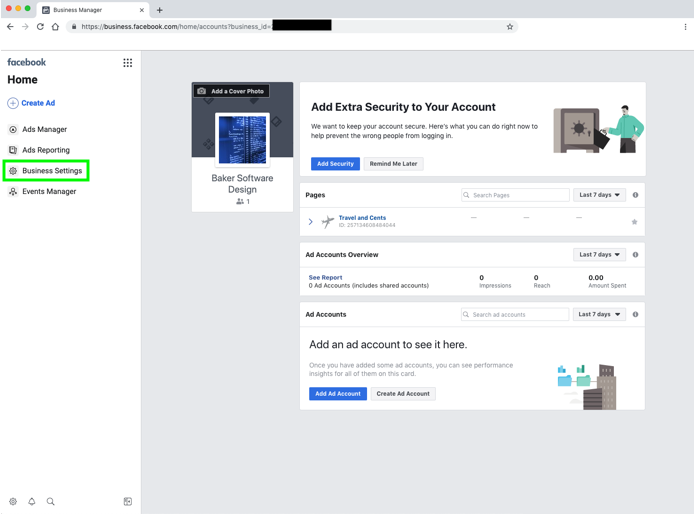Open notifications bell icon

32,501
